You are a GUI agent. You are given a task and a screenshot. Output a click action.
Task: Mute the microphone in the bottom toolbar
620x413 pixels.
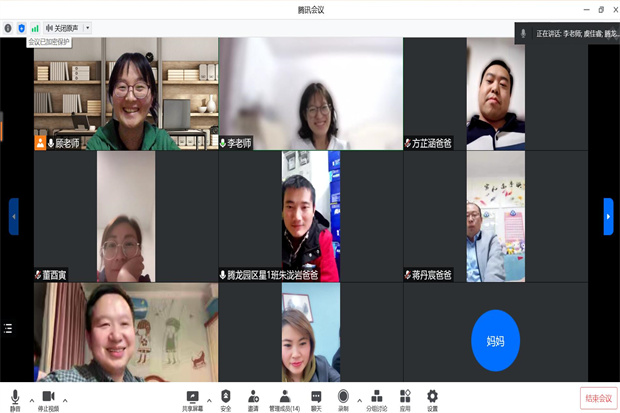click(14, 397)
